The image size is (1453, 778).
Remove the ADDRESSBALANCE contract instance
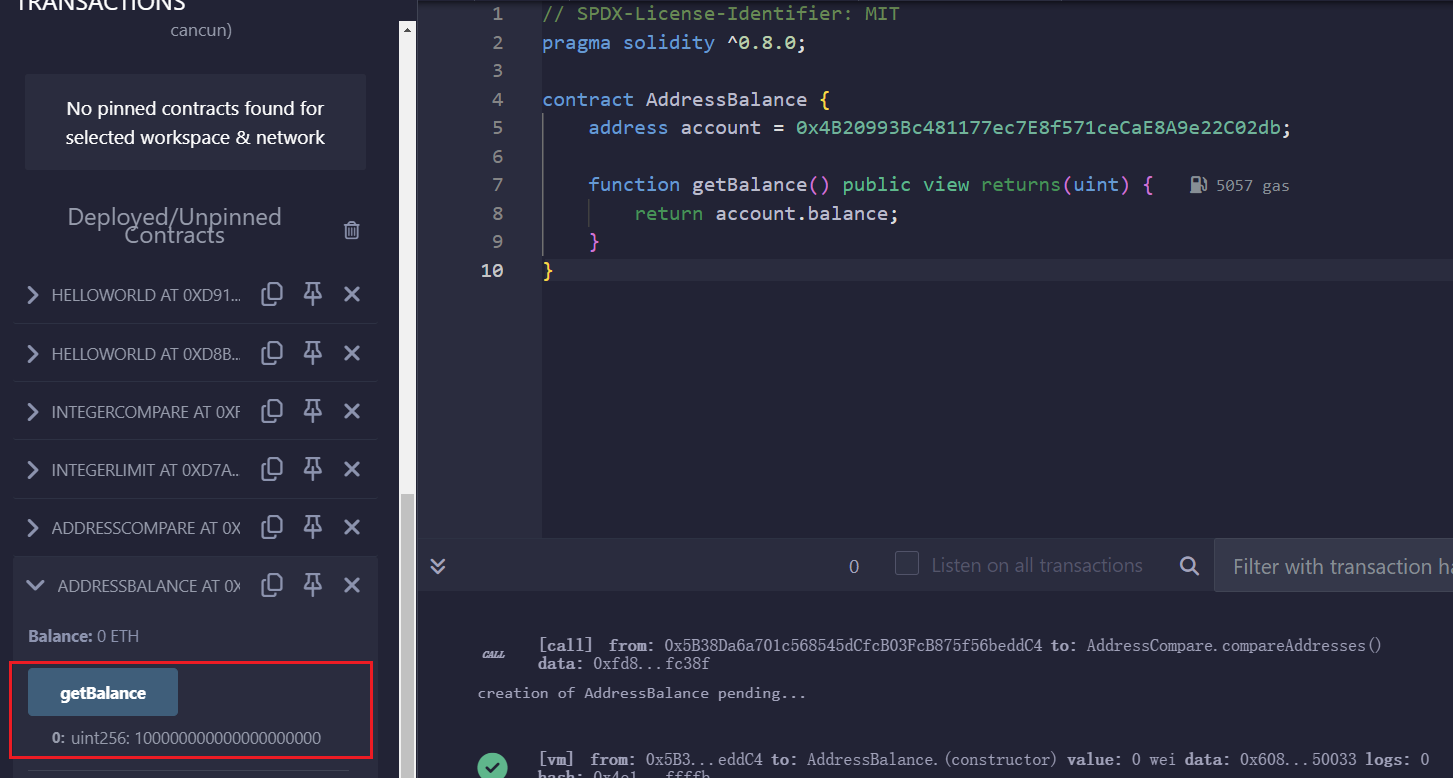[352, 585]
